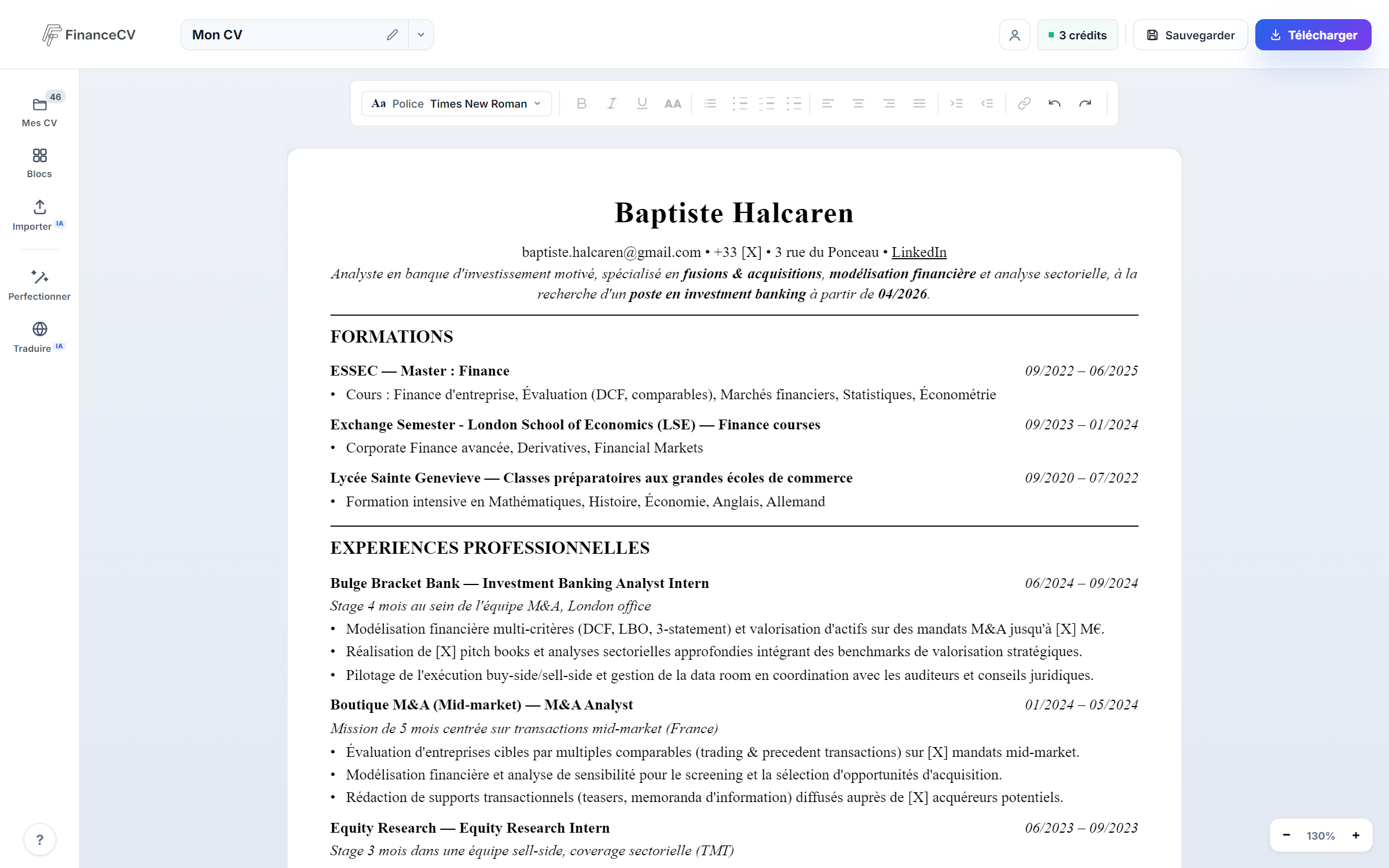Click the date 09/2022 – 06/2025
1389x868 pixels.
pyautogui.click(x=1081, y=371)
